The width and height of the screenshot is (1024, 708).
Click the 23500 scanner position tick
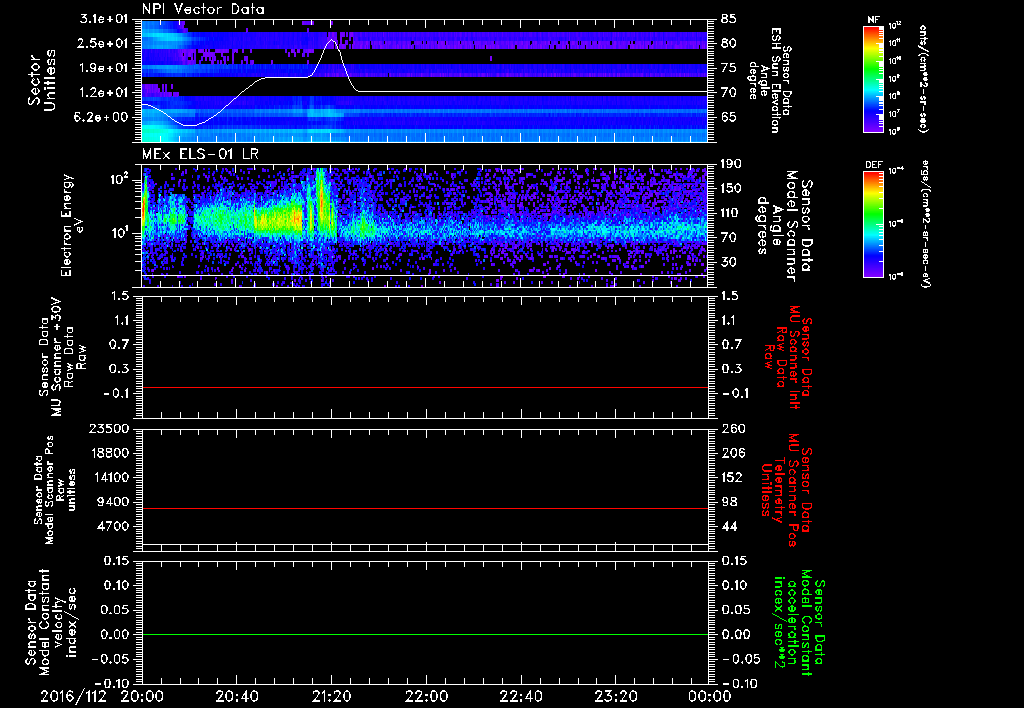coord(108,429)
